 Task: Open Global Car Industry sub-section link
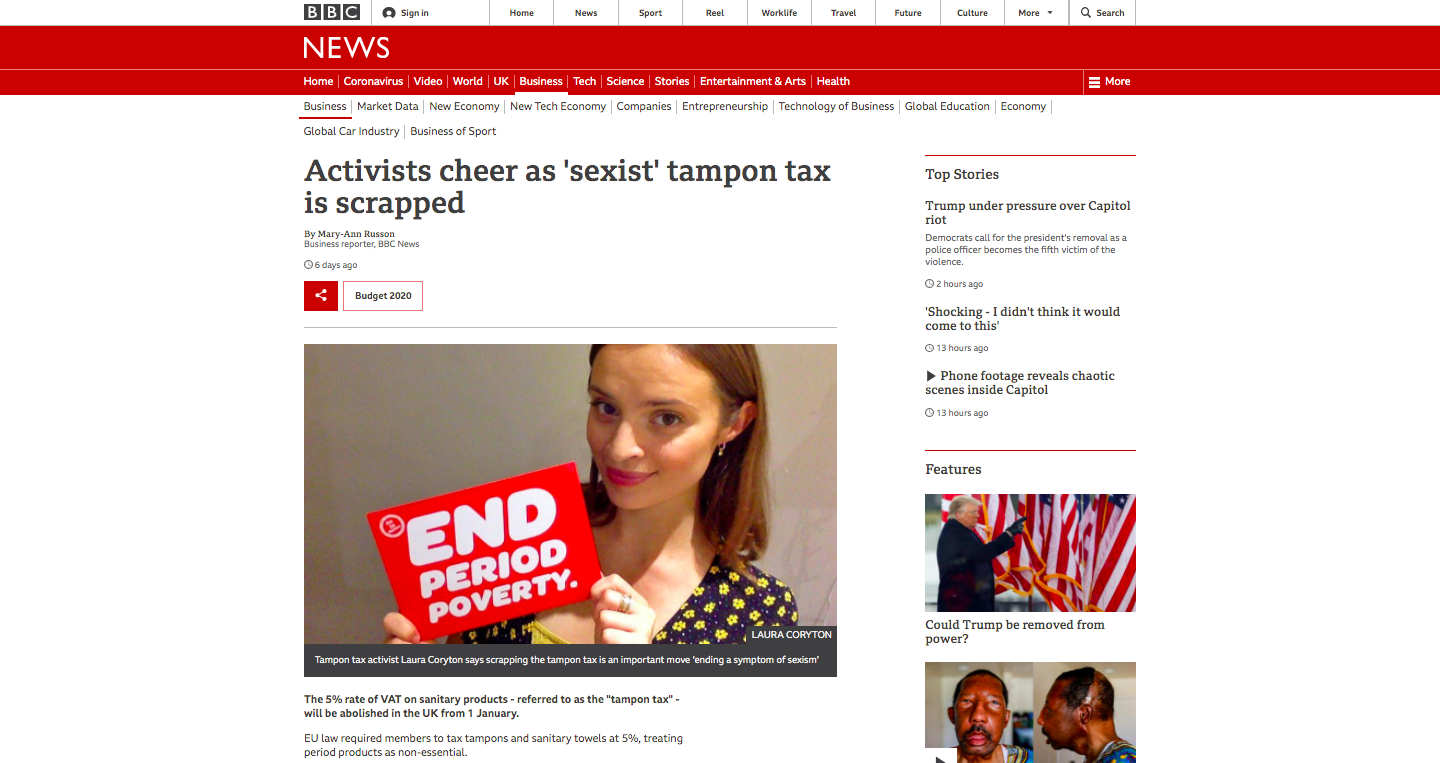351,132
